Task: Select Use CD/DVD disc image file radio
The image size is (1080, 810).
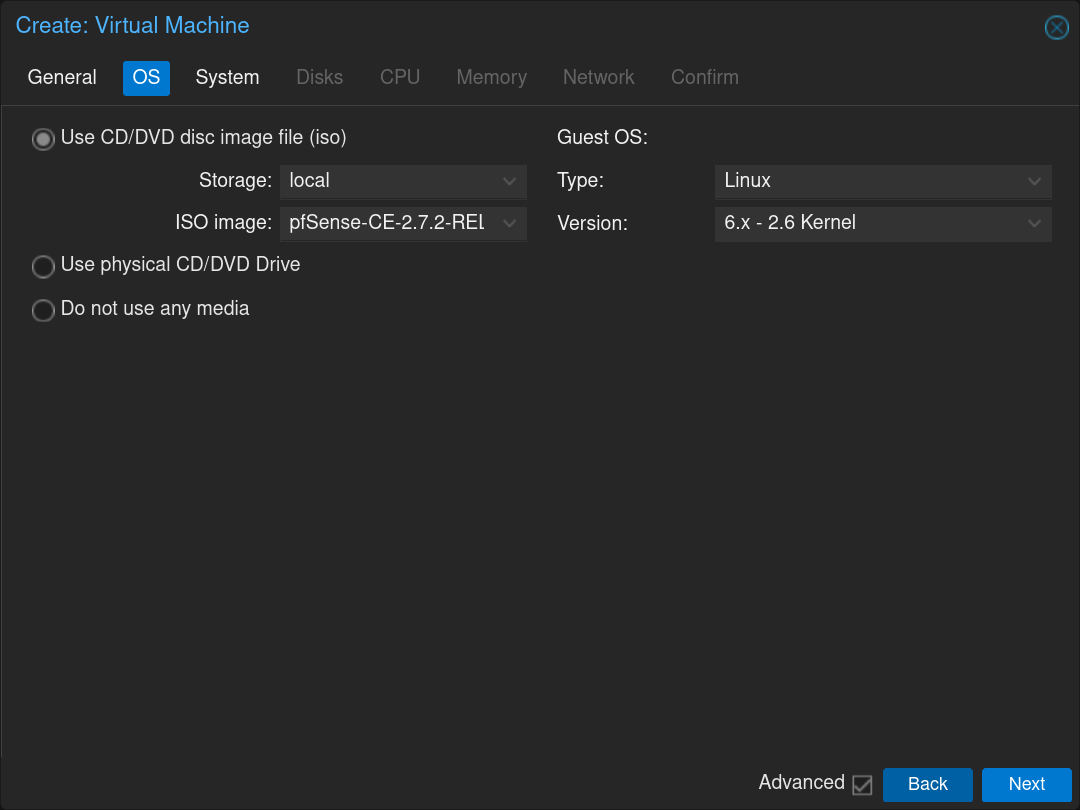Action: [x=43, y=139]
